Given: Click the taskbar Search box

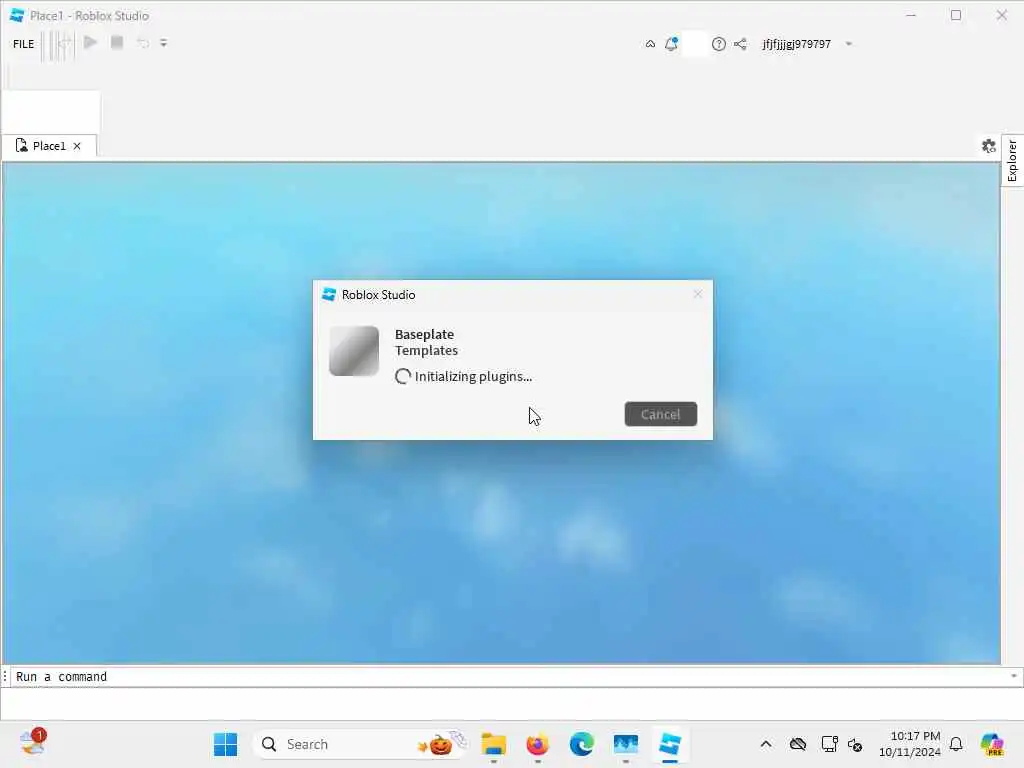Looking at the screenshot, I should 360,744.
